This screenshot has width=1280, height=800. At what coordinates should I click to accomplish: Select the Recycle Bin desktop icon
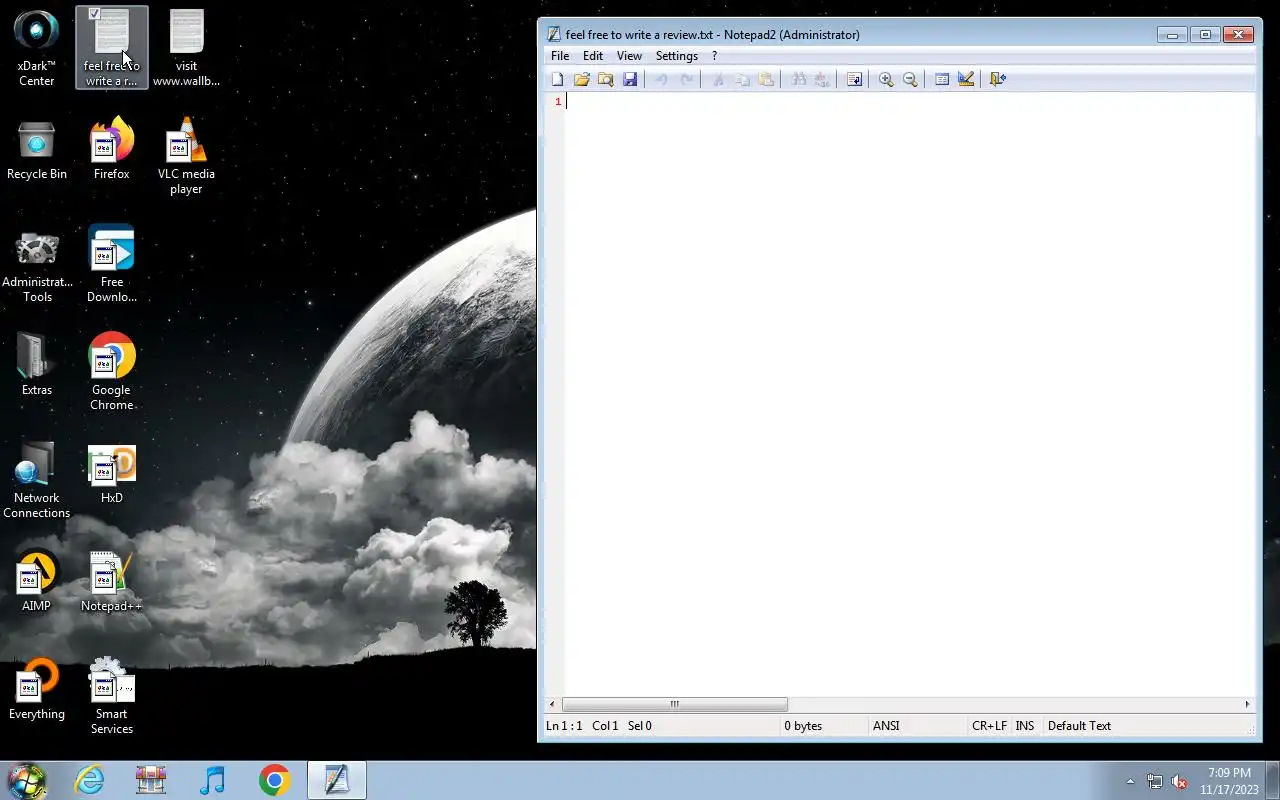pyautogui.click(x=37, y=152)
